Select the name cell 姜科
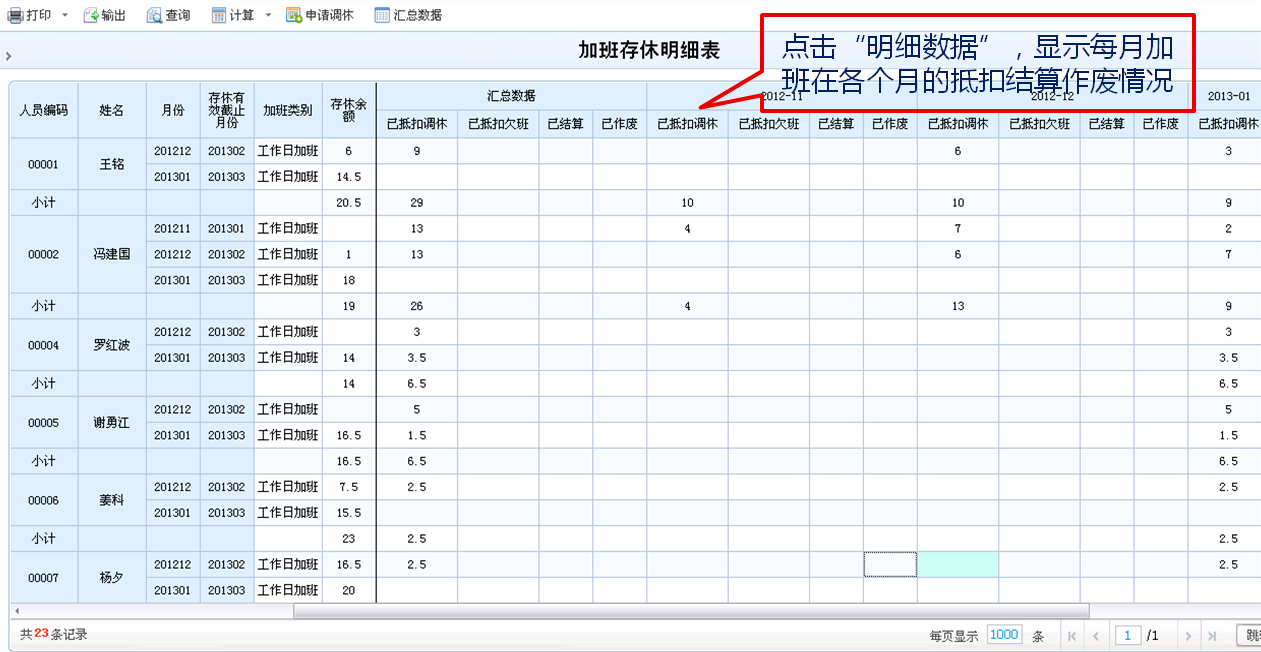 point(112,500)
